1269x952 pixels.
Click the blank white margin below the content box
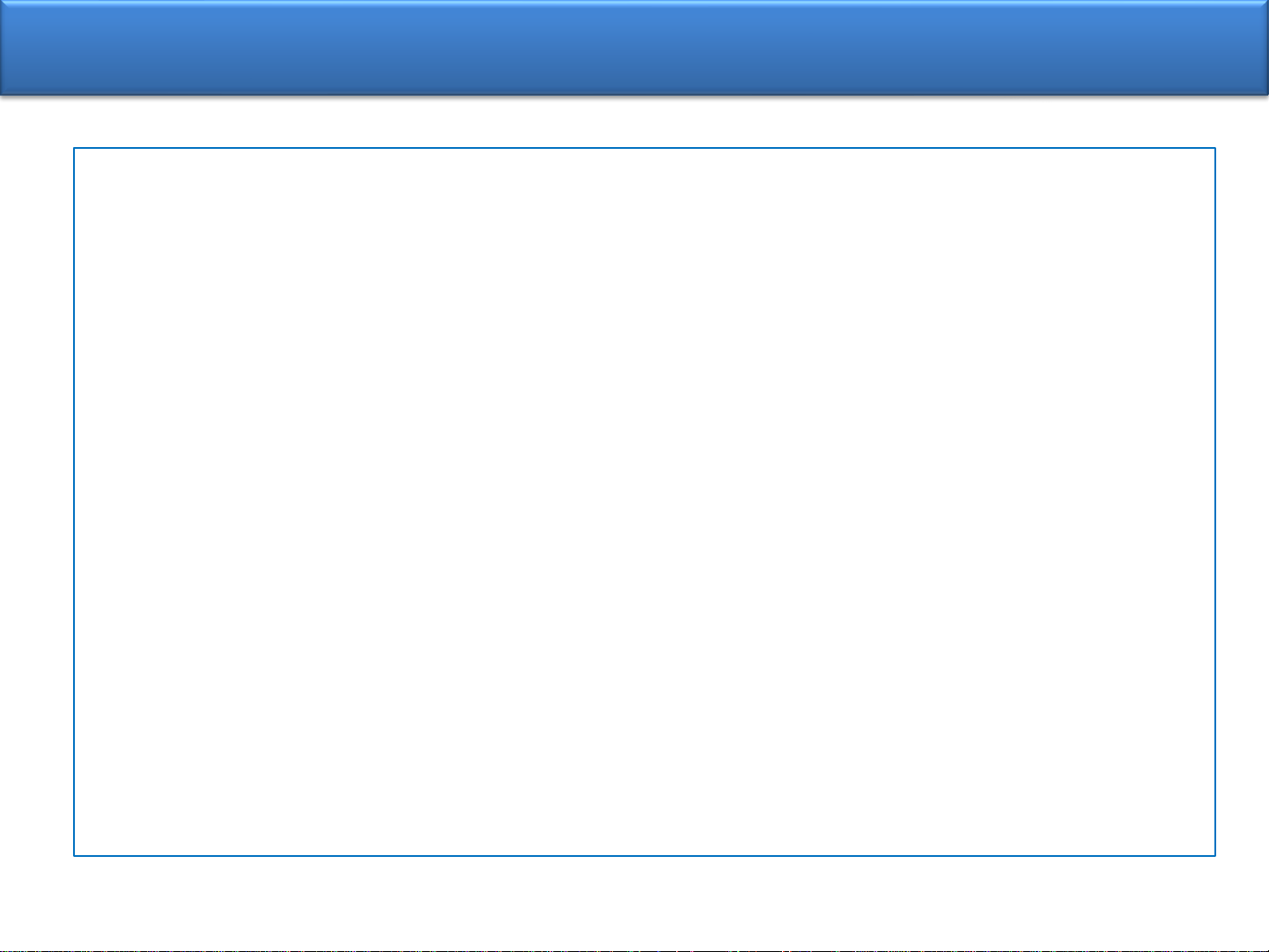pos(634,901)
